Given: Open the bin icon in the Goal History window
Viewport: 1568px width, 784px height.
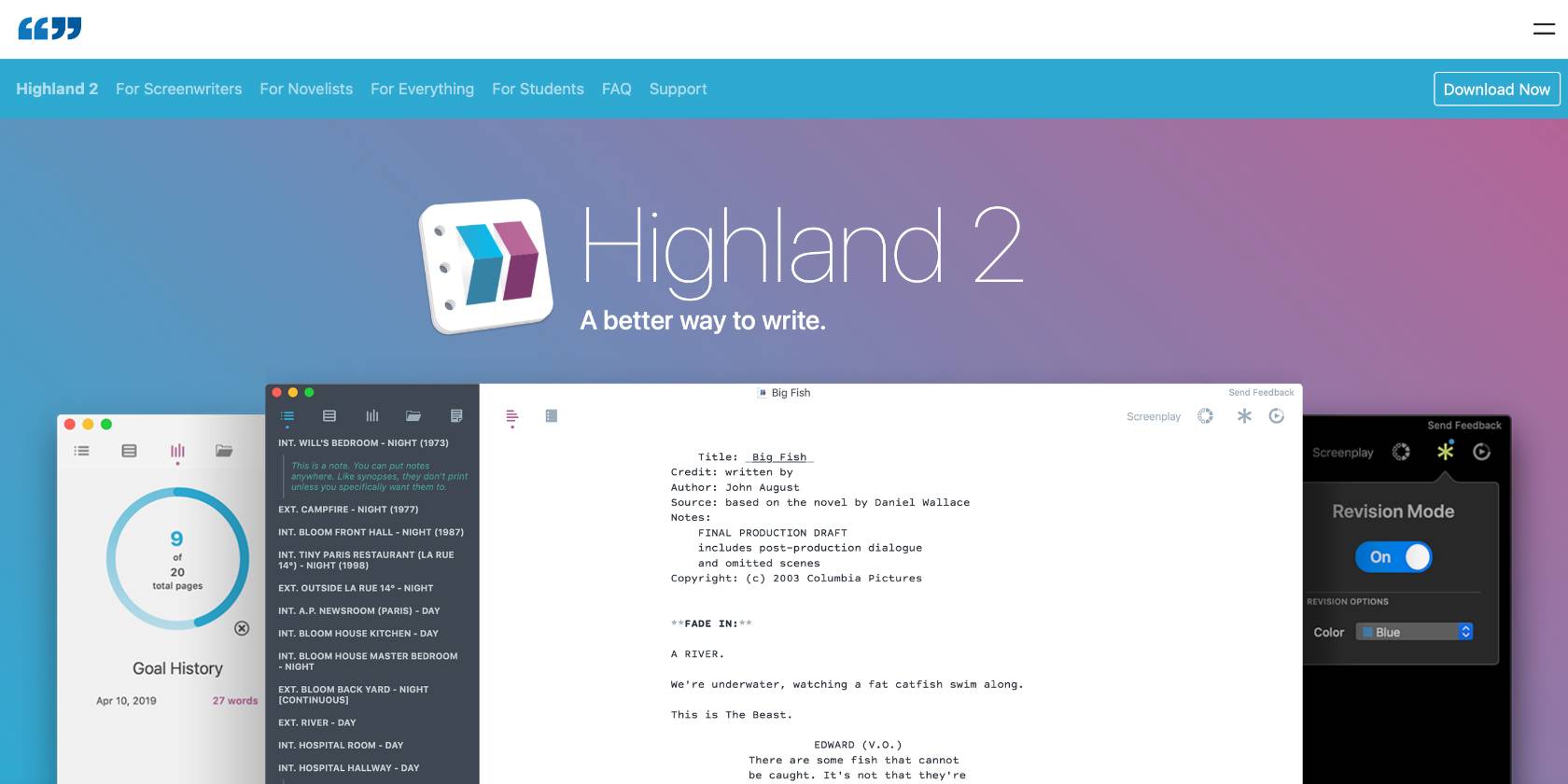Looking at the screenshot, I should [129, 451].
